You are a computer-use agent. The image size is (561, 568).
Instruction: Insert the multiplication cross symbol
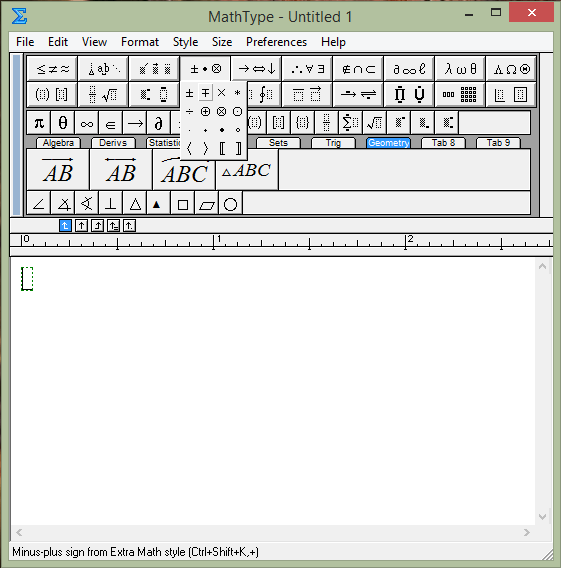point(221,93)
